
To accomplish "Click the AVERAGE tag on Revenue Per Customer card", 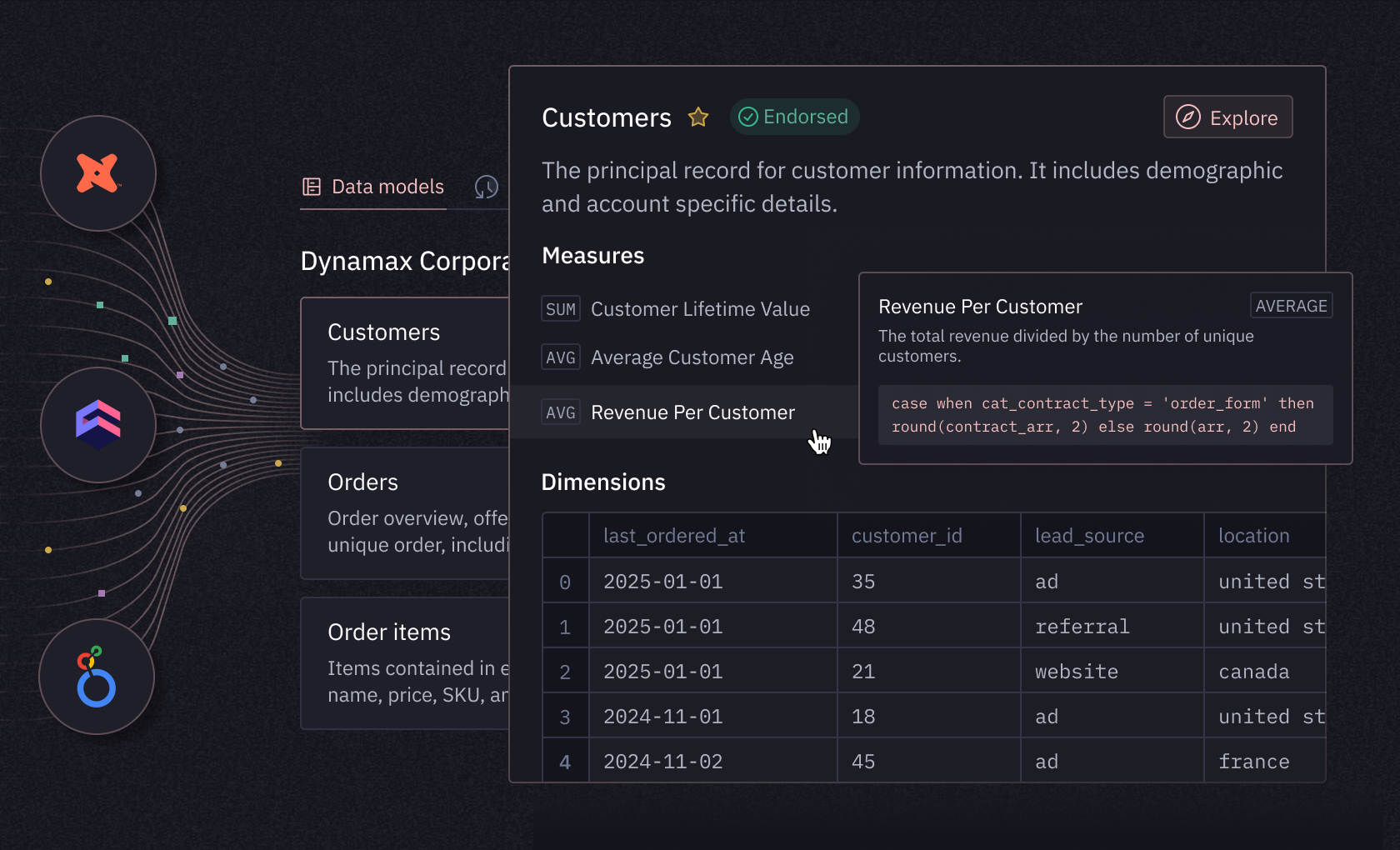I will point(1291,306).
